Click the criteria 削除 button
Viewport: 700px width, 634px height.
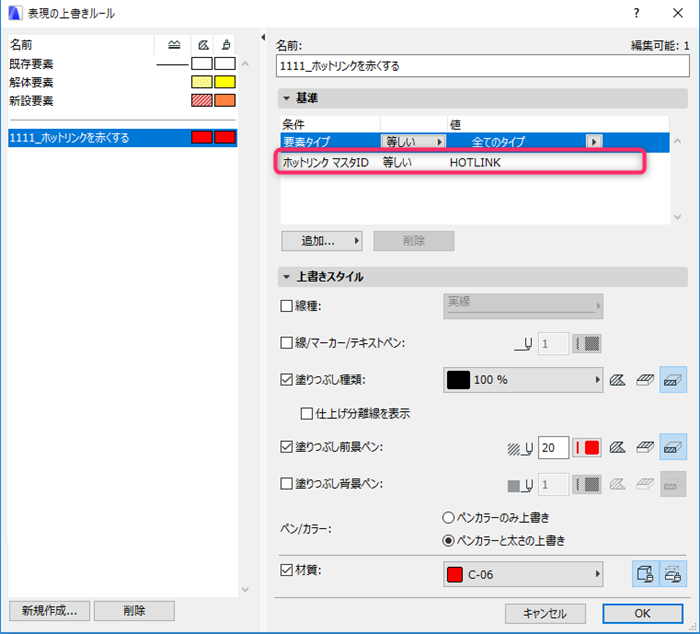pos(414,241)
